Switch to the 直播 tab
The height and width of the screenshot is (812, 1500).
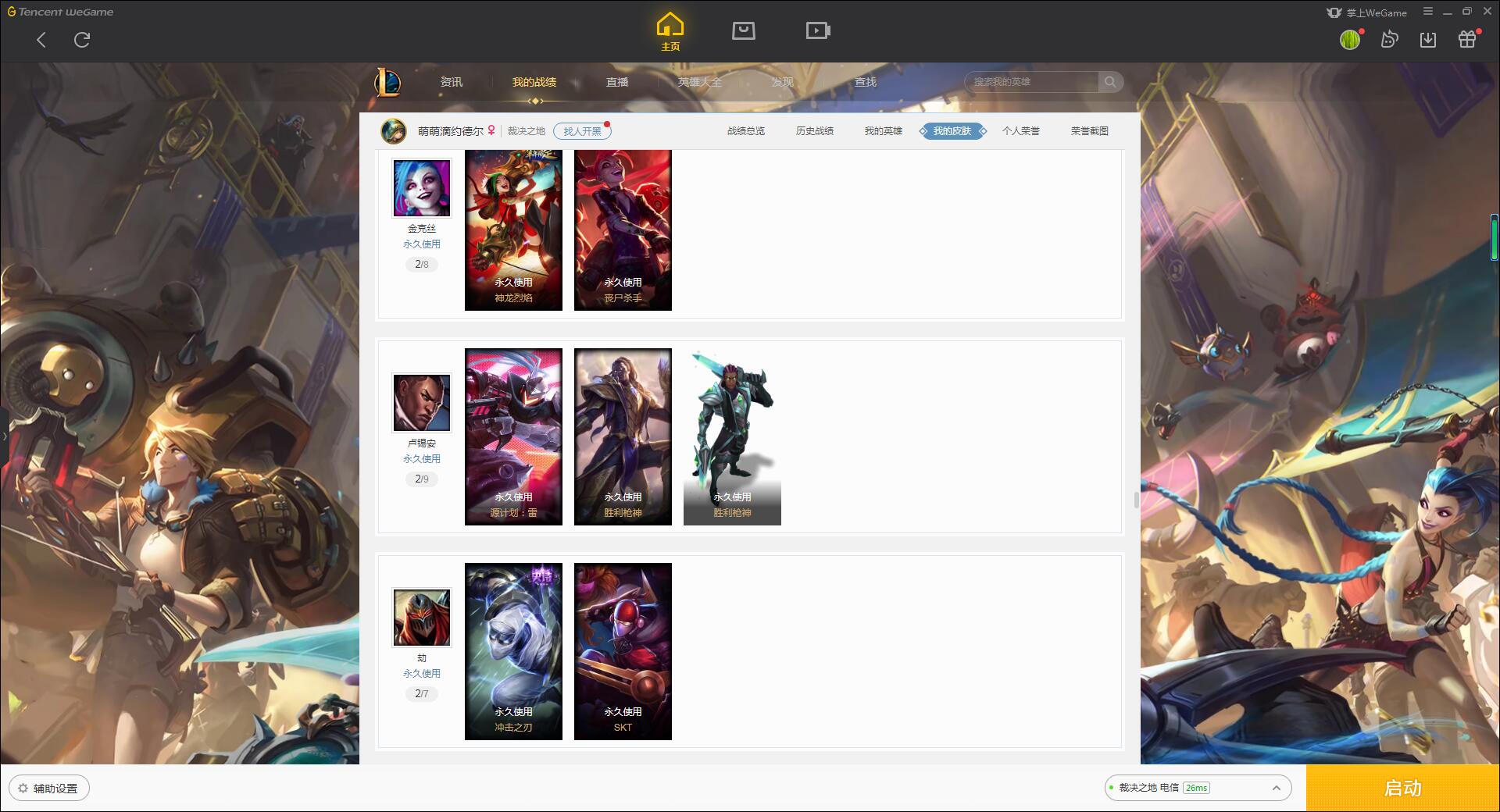(x=617, y=82)
